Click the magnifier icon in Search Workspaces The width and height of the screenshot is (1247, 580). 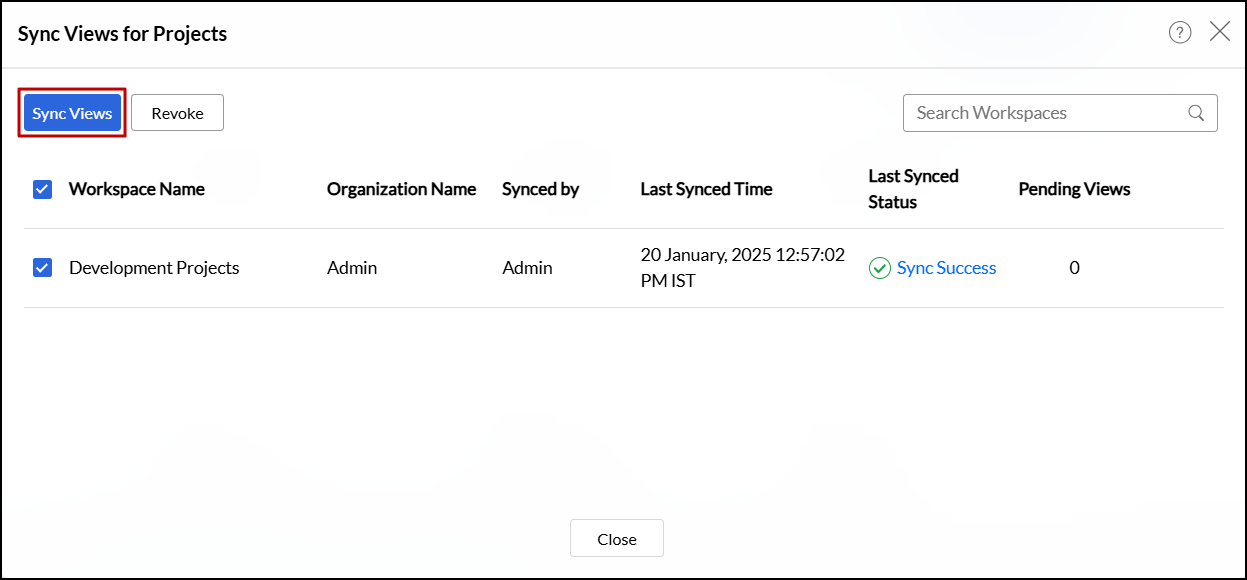point(1196,113)
